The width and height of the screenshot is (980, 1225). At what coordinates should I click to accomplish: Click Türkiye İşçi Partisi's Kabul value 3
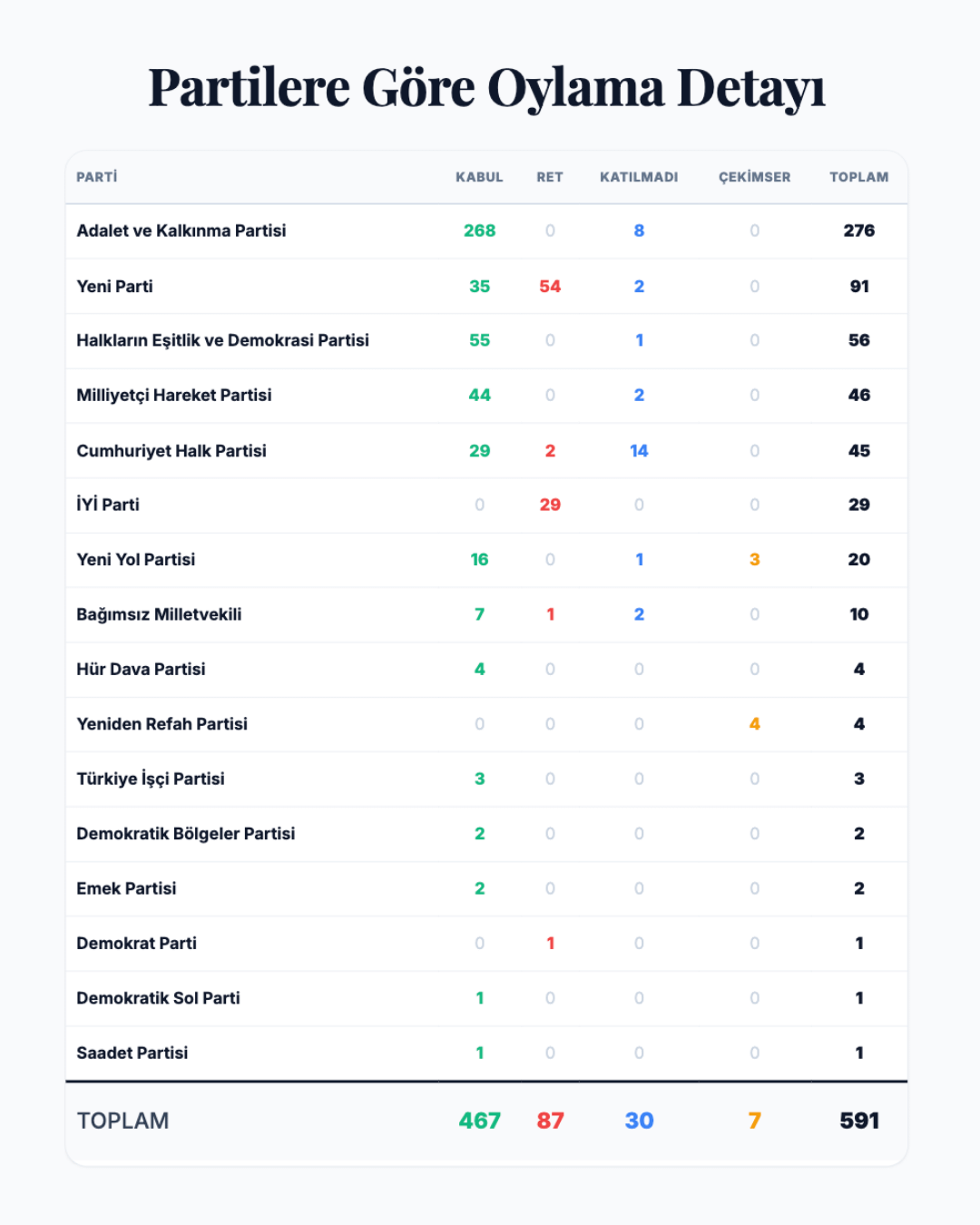tap(479, 779)
